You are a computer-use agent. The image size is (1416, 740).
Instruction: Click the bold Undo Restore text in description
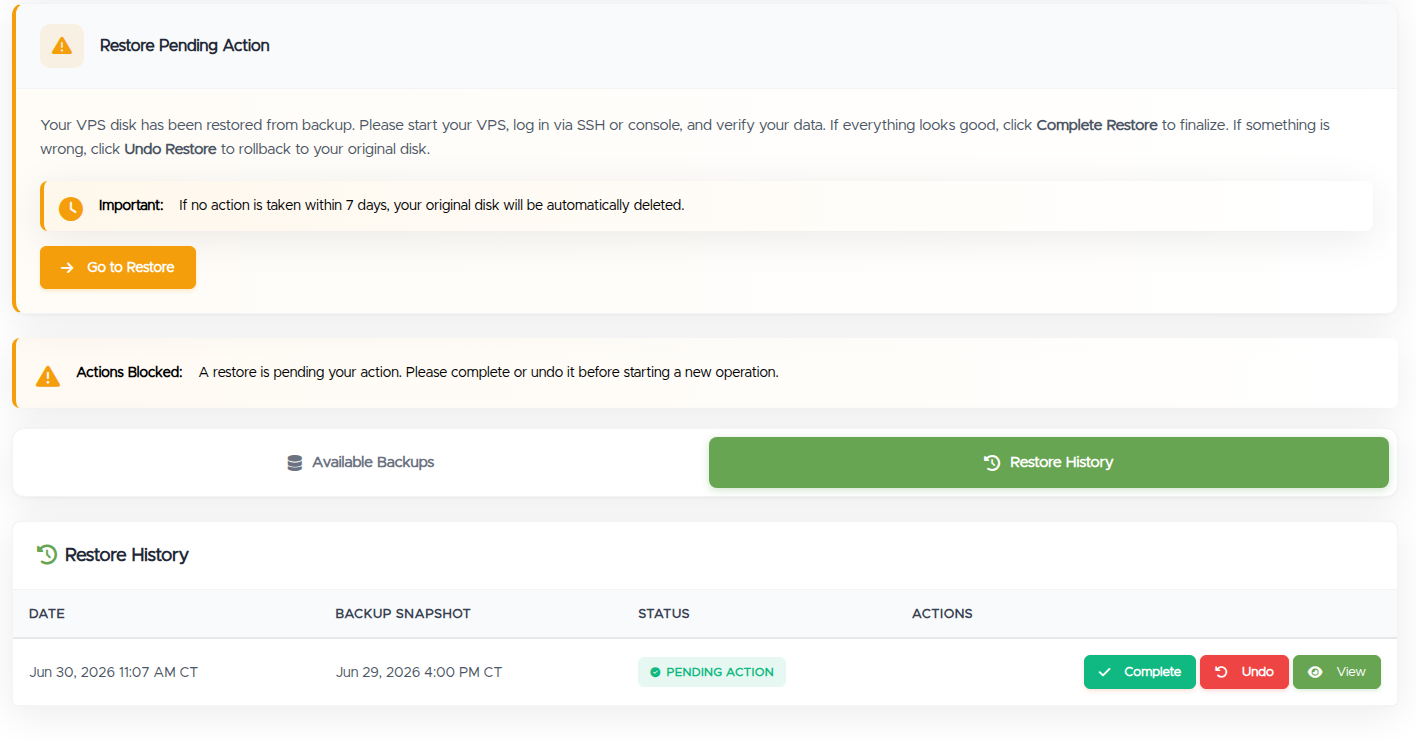(170, 149)
